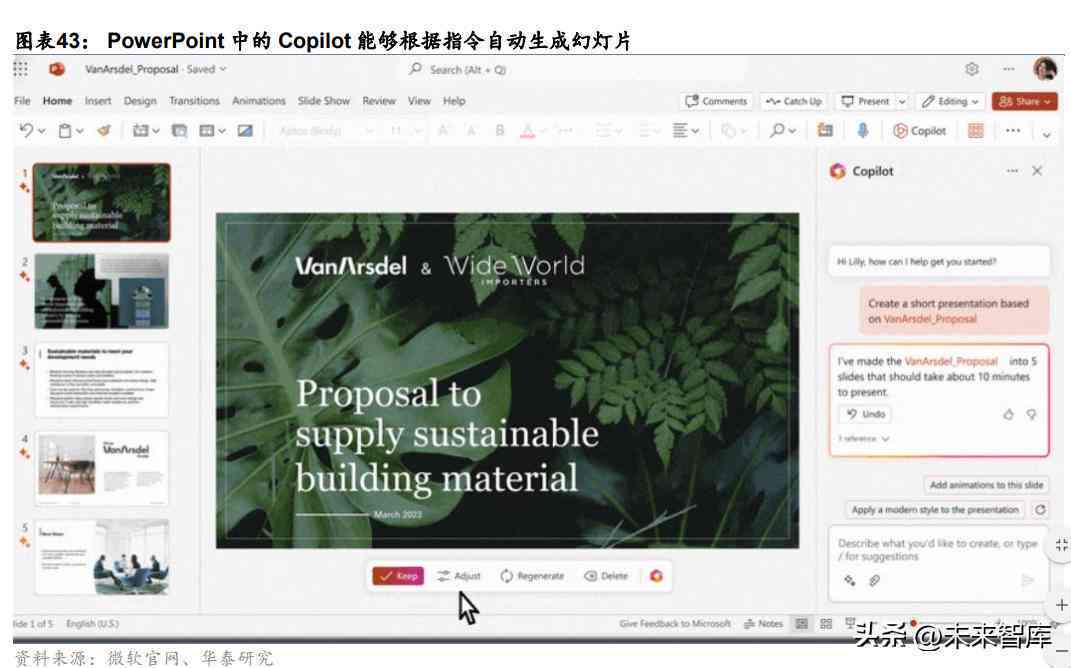
Task: Select slide 1 thumbnail
Action: 102,202
